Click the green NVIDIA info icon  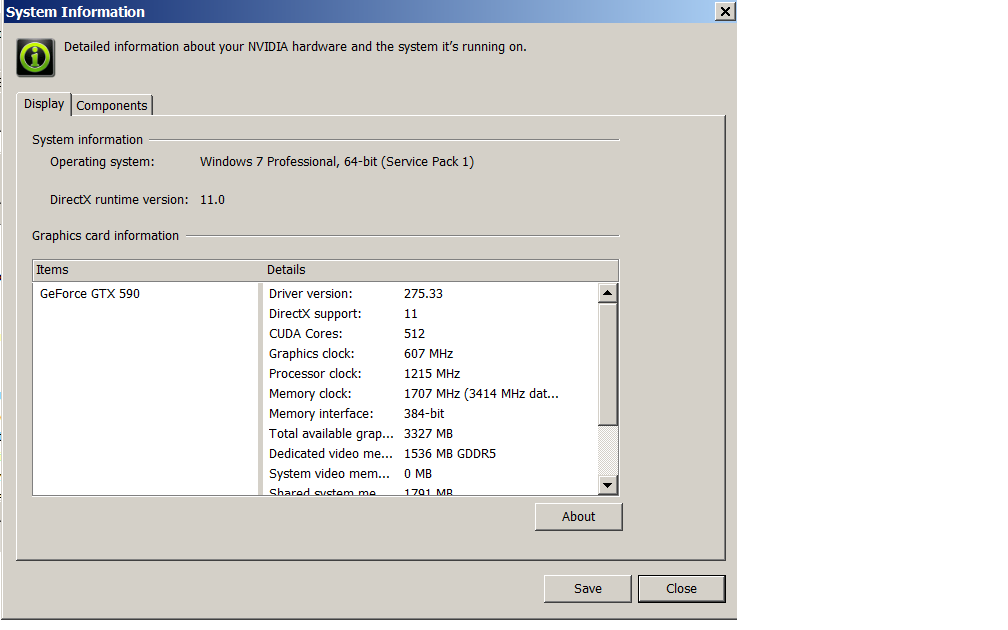click(x=35, y=57)
